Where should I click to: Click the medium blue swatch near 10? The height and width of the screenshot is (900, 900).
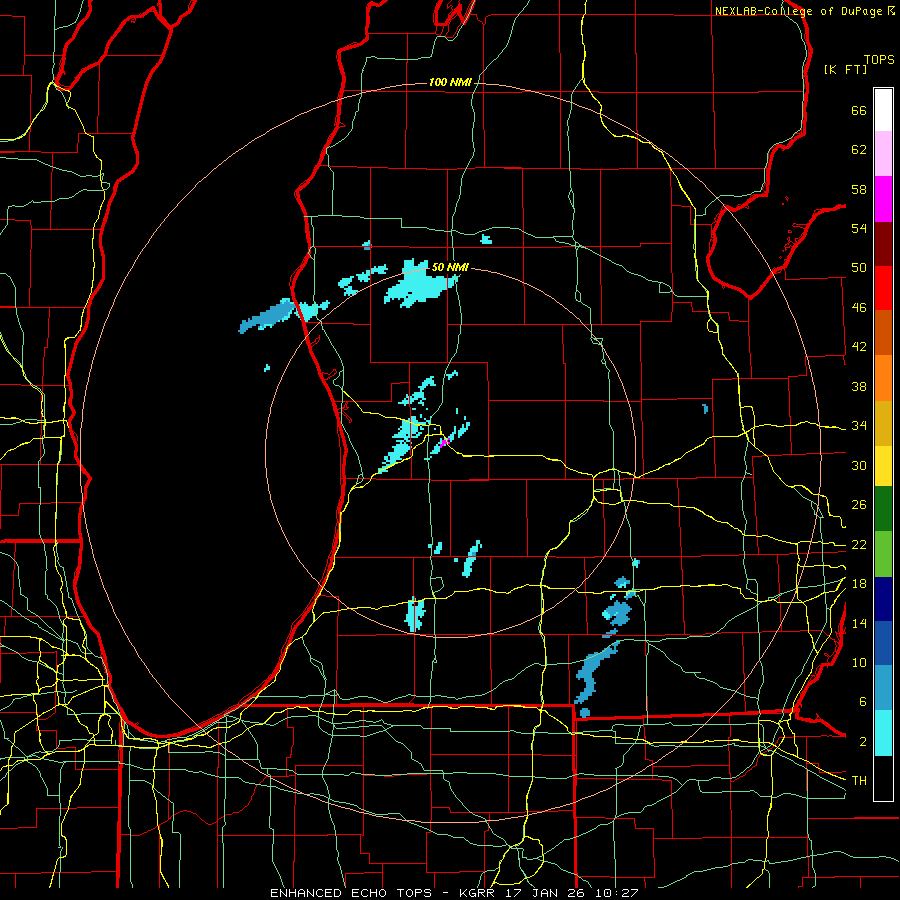[883, 643]
